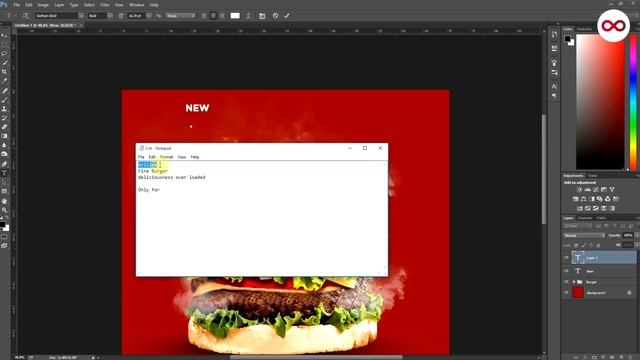The image size is (640, 360).
Task: Open the font style Bold dropdown
Action: [110, 16]
